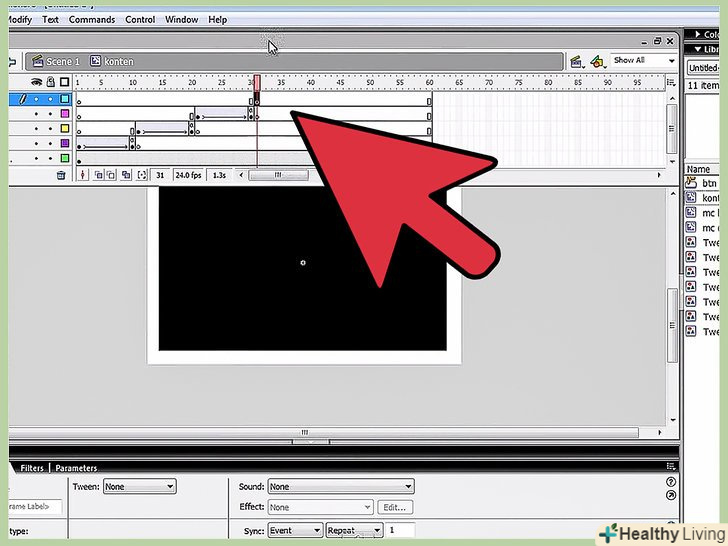
Task: Click the Show All Layers as Outlines square icon
Action: point(65,82)
